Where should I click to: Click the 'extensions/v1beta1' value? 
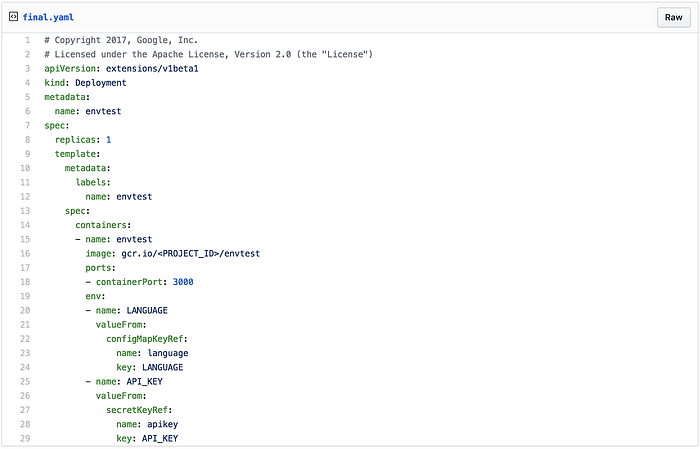[x=152, y=69]
